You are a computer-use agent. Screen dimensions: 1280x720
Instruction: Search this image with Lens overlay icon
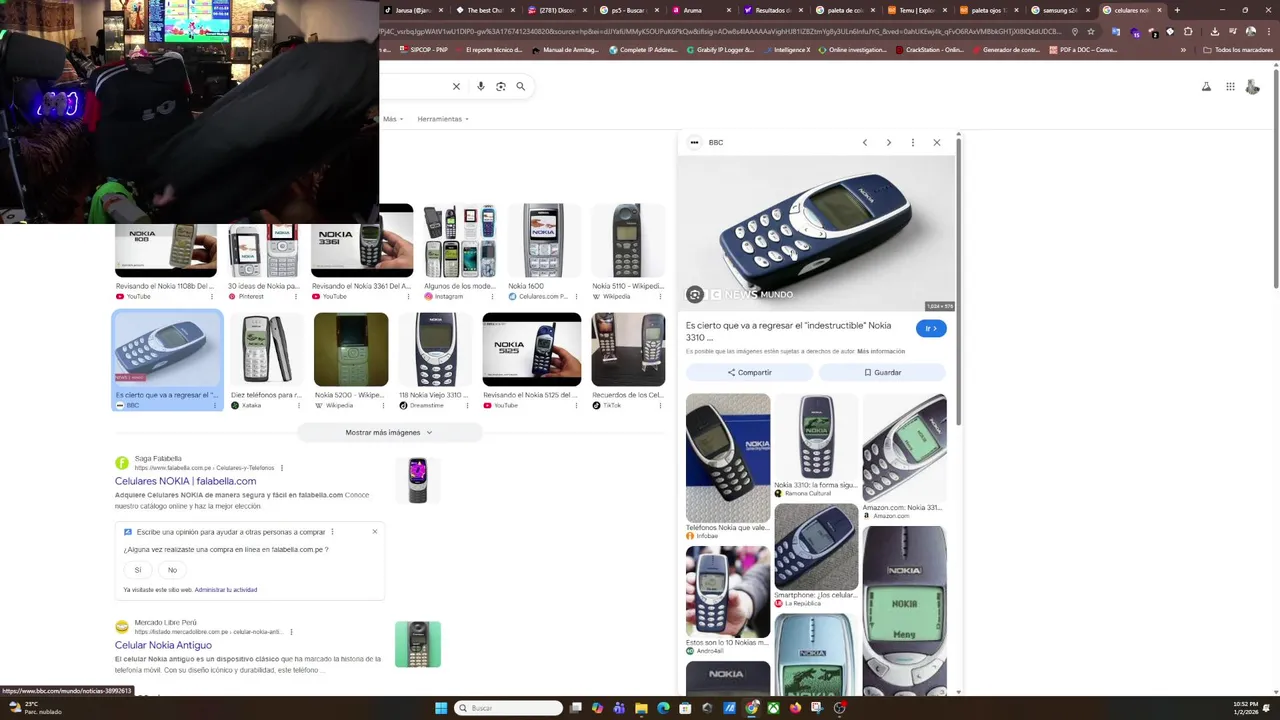pyautogui.click(x=695, y=294)
